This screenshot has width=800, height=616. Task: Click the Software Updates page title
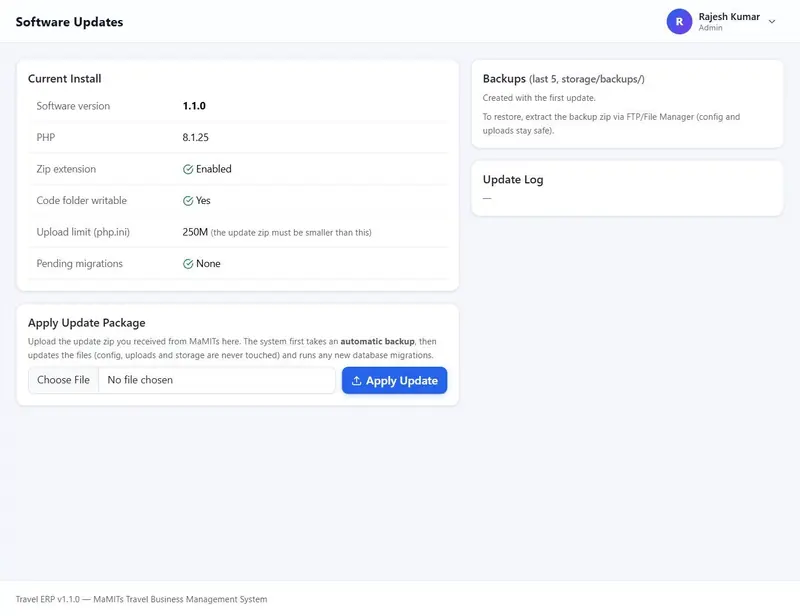click(x=69, y=22)
